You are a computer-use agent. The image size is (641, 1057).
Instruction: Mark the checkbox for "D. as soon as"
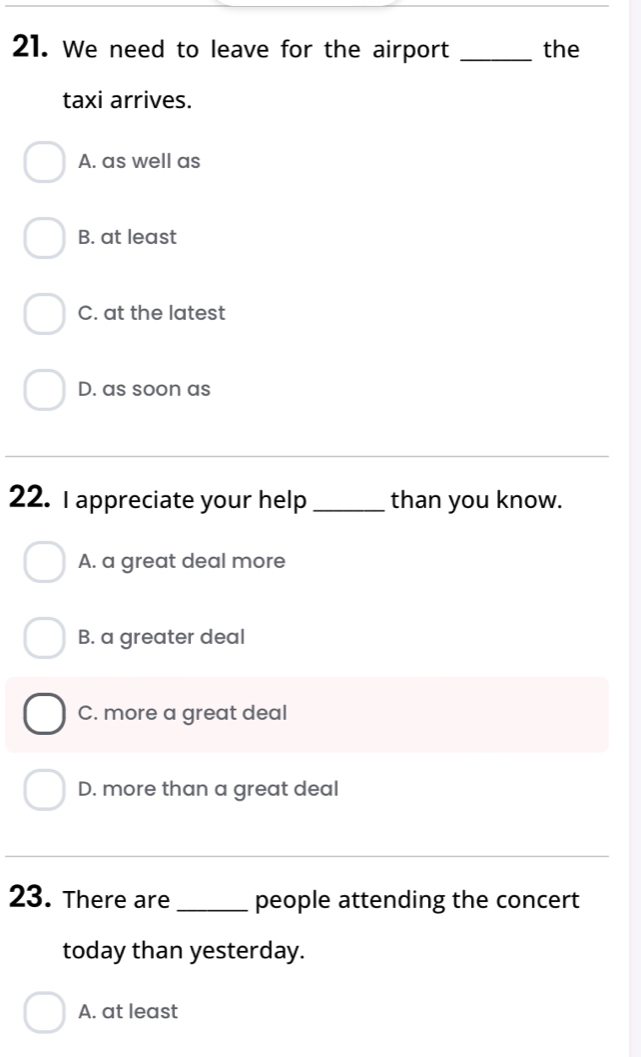(44, 390)
